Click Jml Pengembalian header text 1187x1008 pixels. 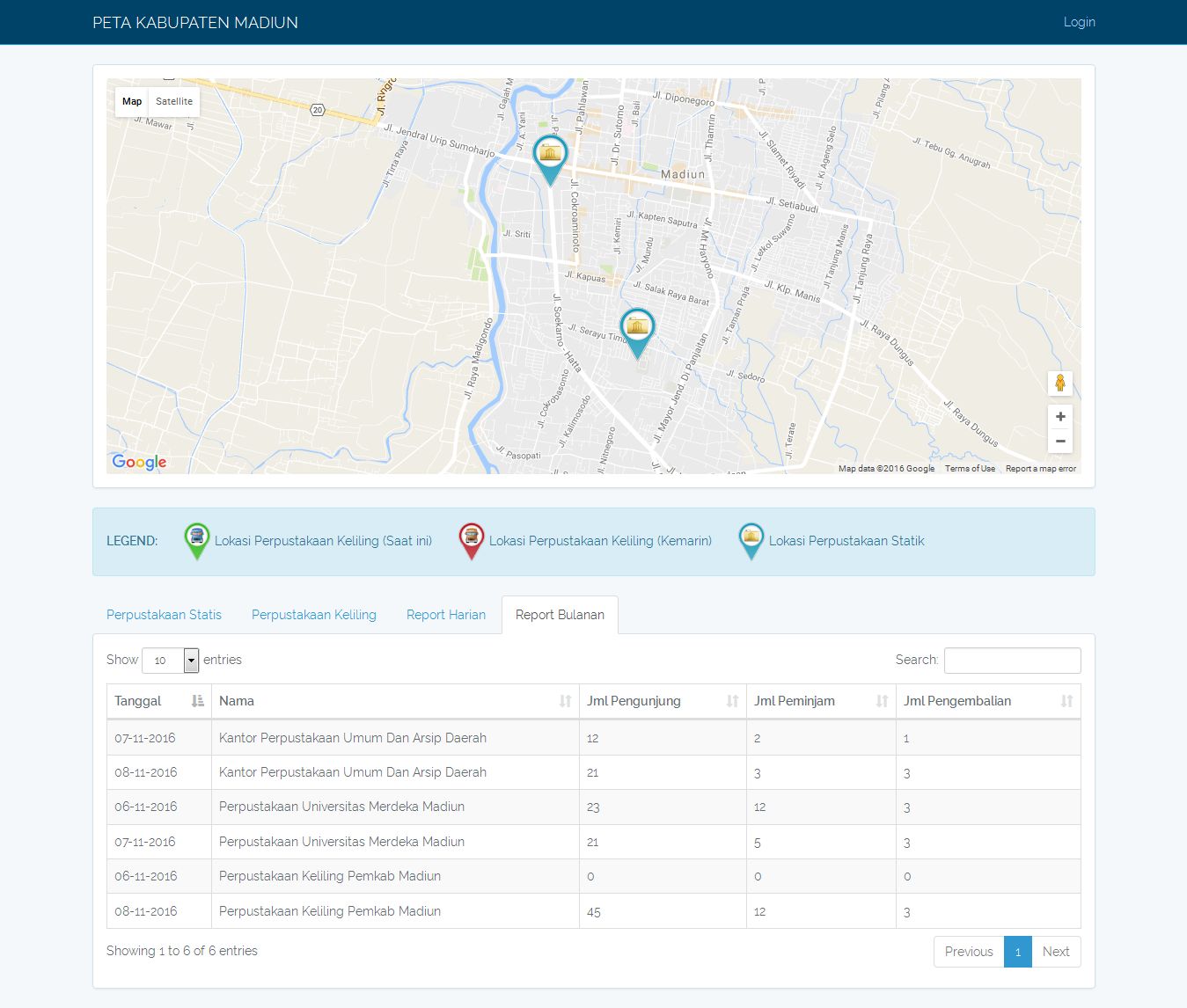click(x=957, y=701)
